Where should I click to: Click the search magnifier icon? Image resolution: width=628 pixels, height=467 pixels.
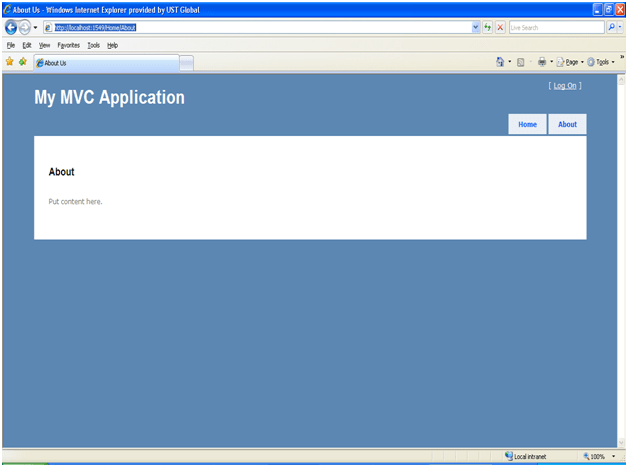click(611, 27)
